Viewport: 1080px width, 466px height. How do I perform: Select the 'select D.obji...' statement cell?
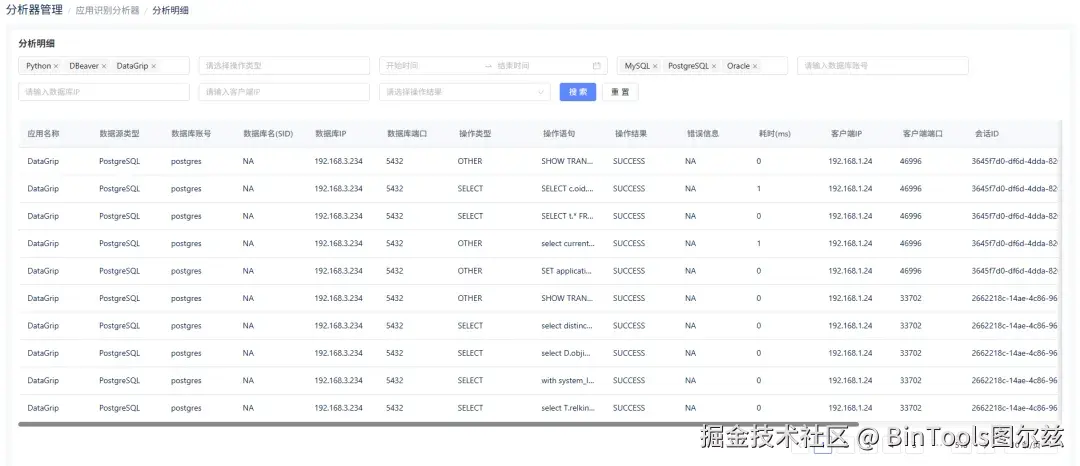click(566, 353)
